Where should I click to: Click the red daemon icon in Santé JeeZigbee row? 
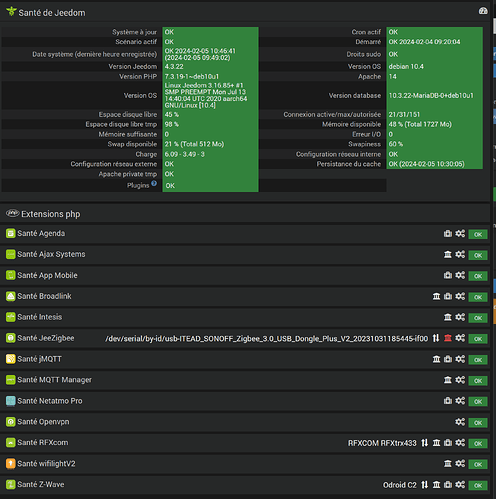tap(448, 338)
